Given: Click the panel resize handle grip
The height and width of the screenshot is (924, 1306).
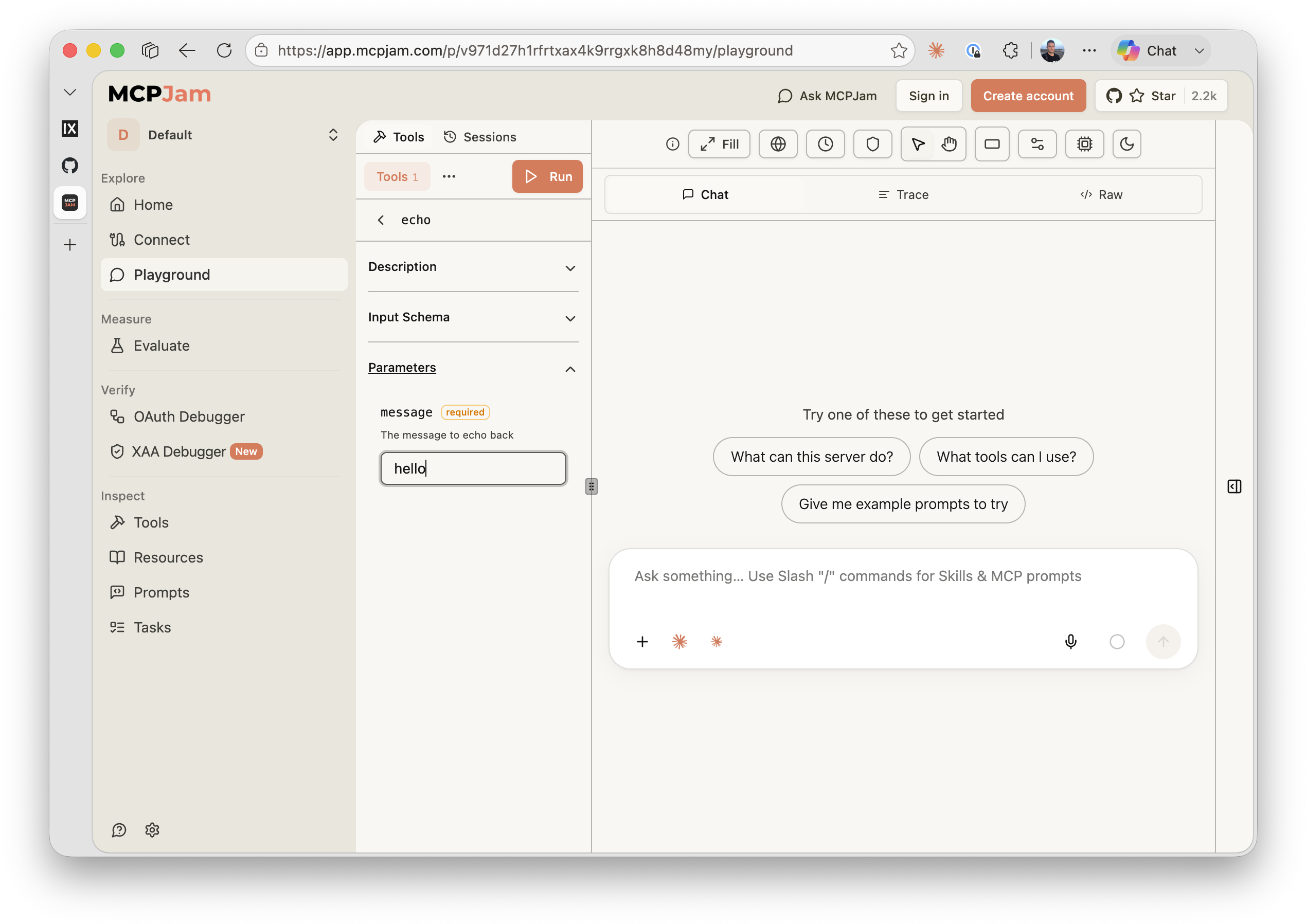Looking at the screenshot, I should click(591, 486).
